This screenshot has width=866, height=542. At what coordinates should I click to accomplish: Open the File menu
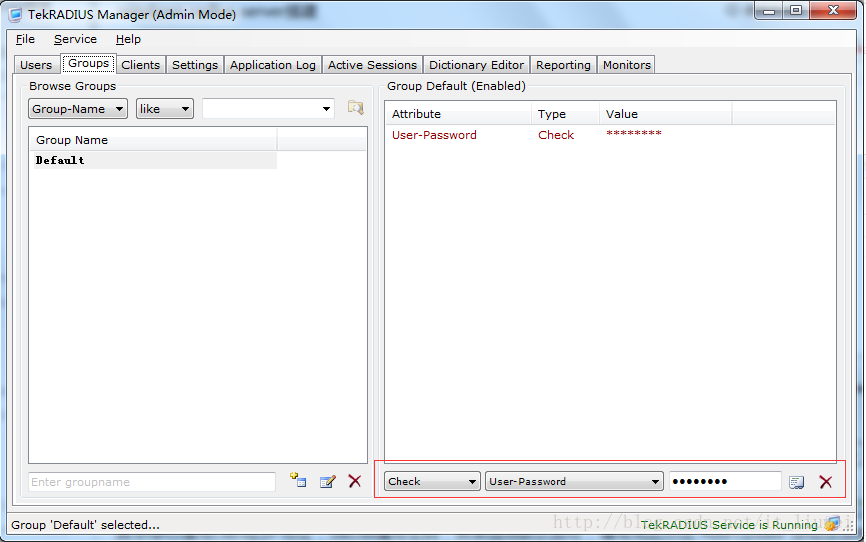(25, 39)
